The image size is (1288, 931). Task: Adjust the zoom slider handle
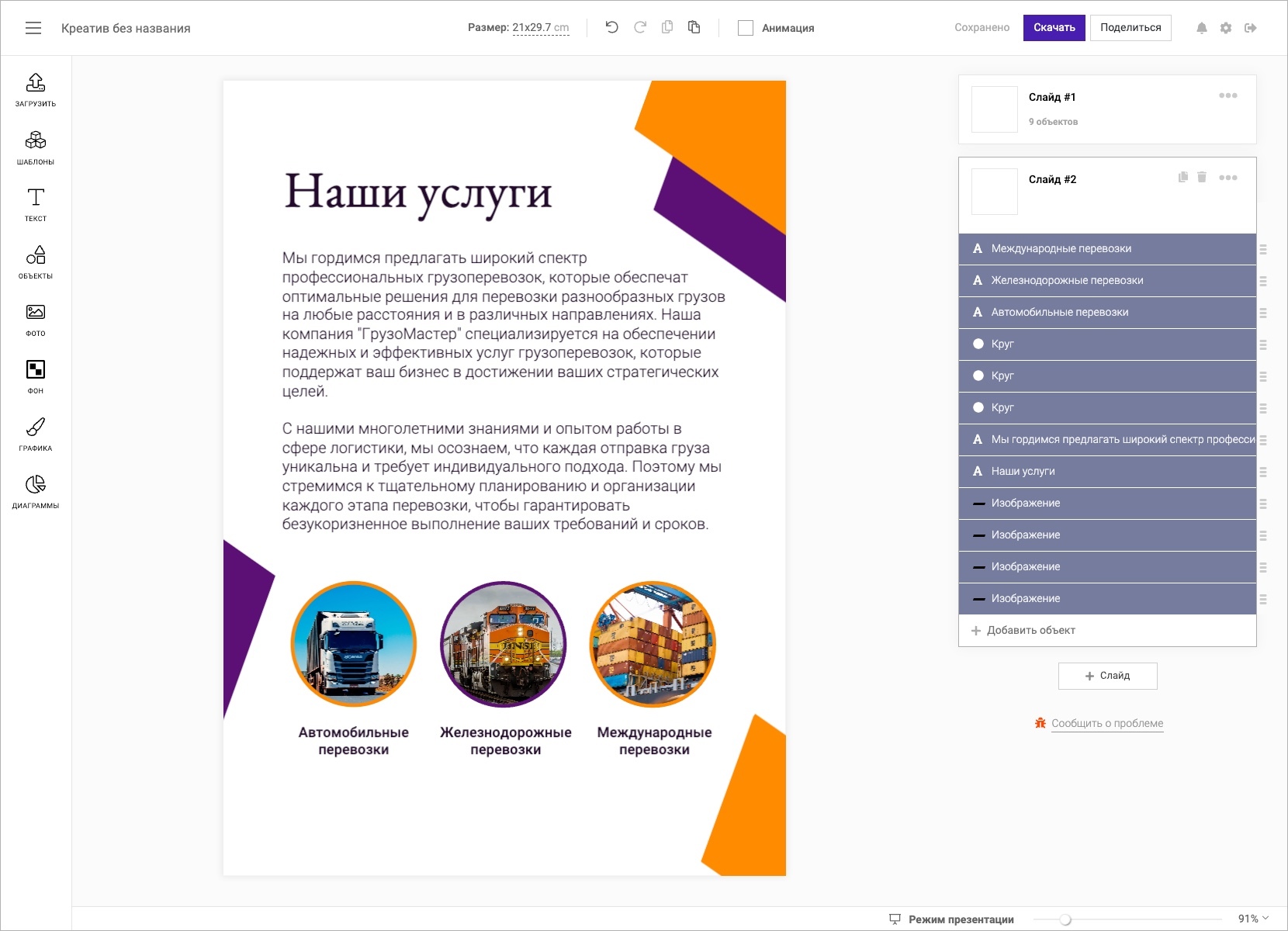pyautogui.click(x=1065, y=919)
